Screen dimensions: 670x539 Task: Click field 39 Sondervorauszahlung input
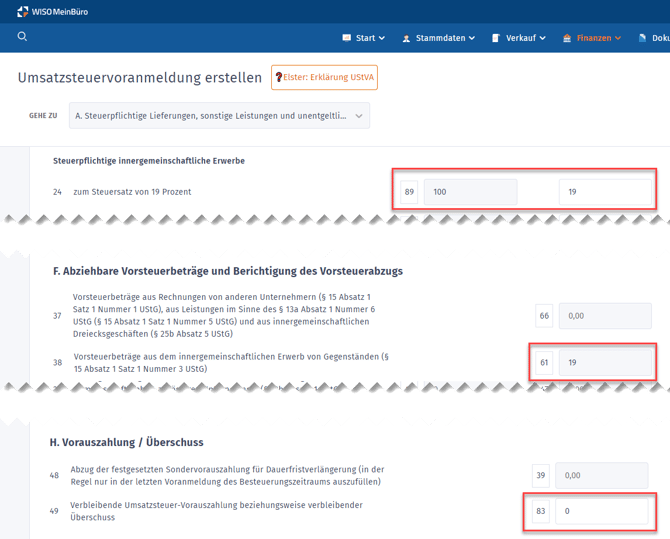602,475
